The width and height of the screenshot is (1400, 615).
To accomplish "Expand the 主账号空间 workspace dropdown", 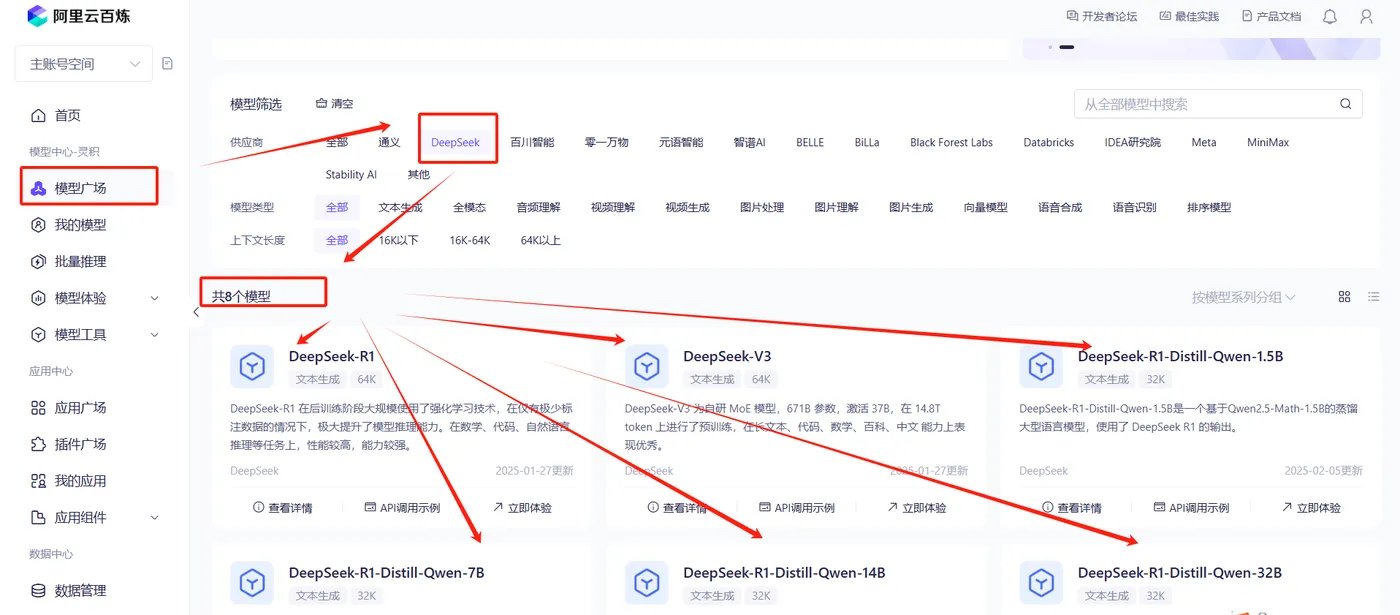I will click(84, 64).
